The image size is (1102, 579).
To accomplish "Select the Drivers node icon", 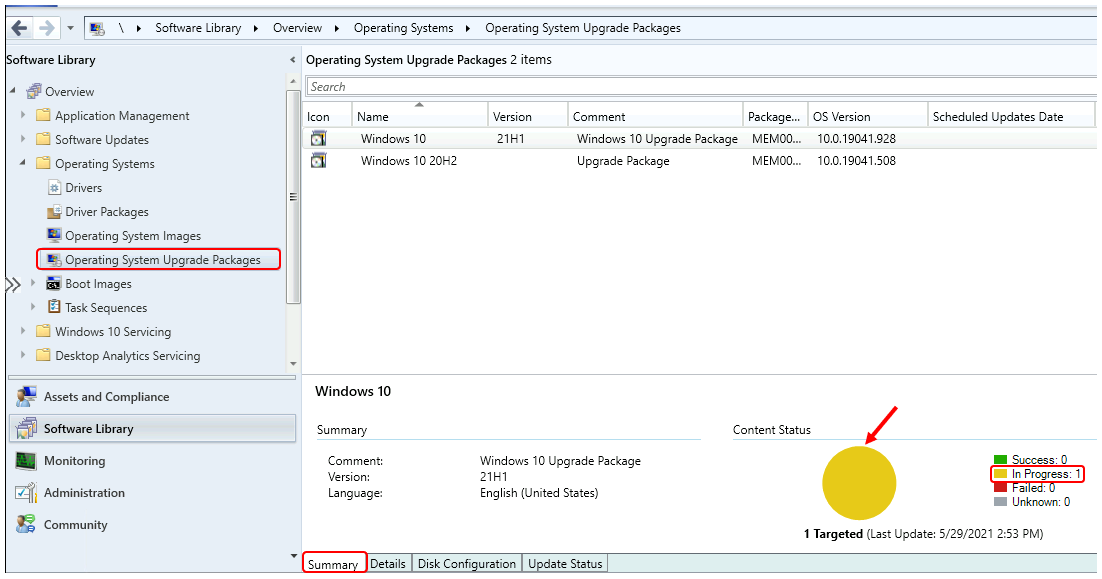I will (x=54, y=188).
